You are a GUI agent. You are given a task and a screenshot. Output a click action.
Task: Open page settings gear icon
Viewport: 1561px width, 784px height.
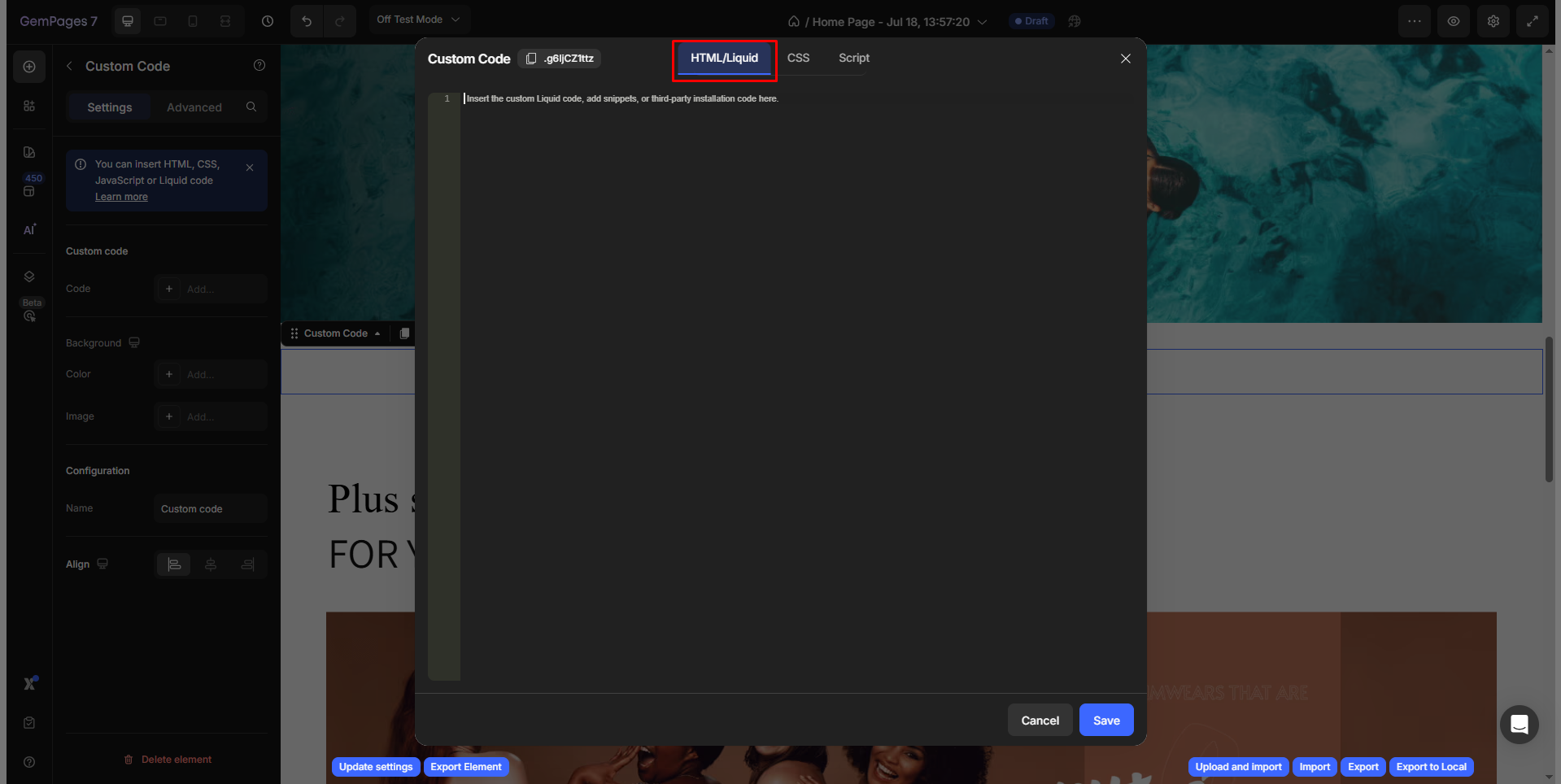coord(1493,21)
